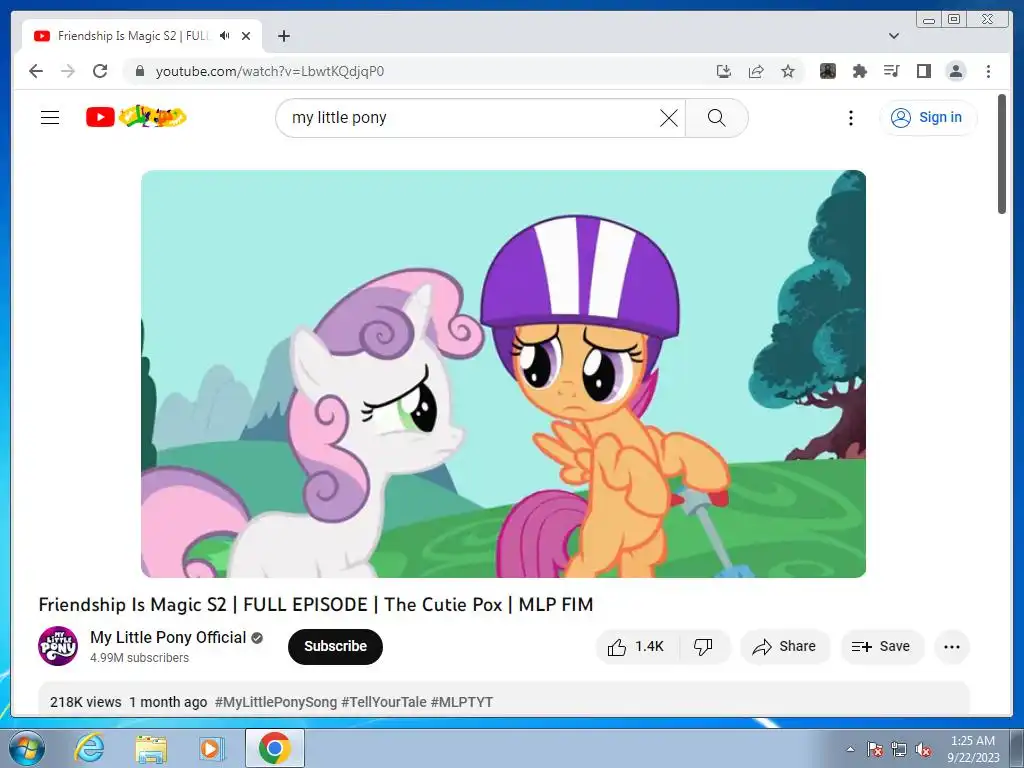Show hidden system tray icons
This screenshot has height=768, width=1024.
pyautogui.click(x=850, y=749)
